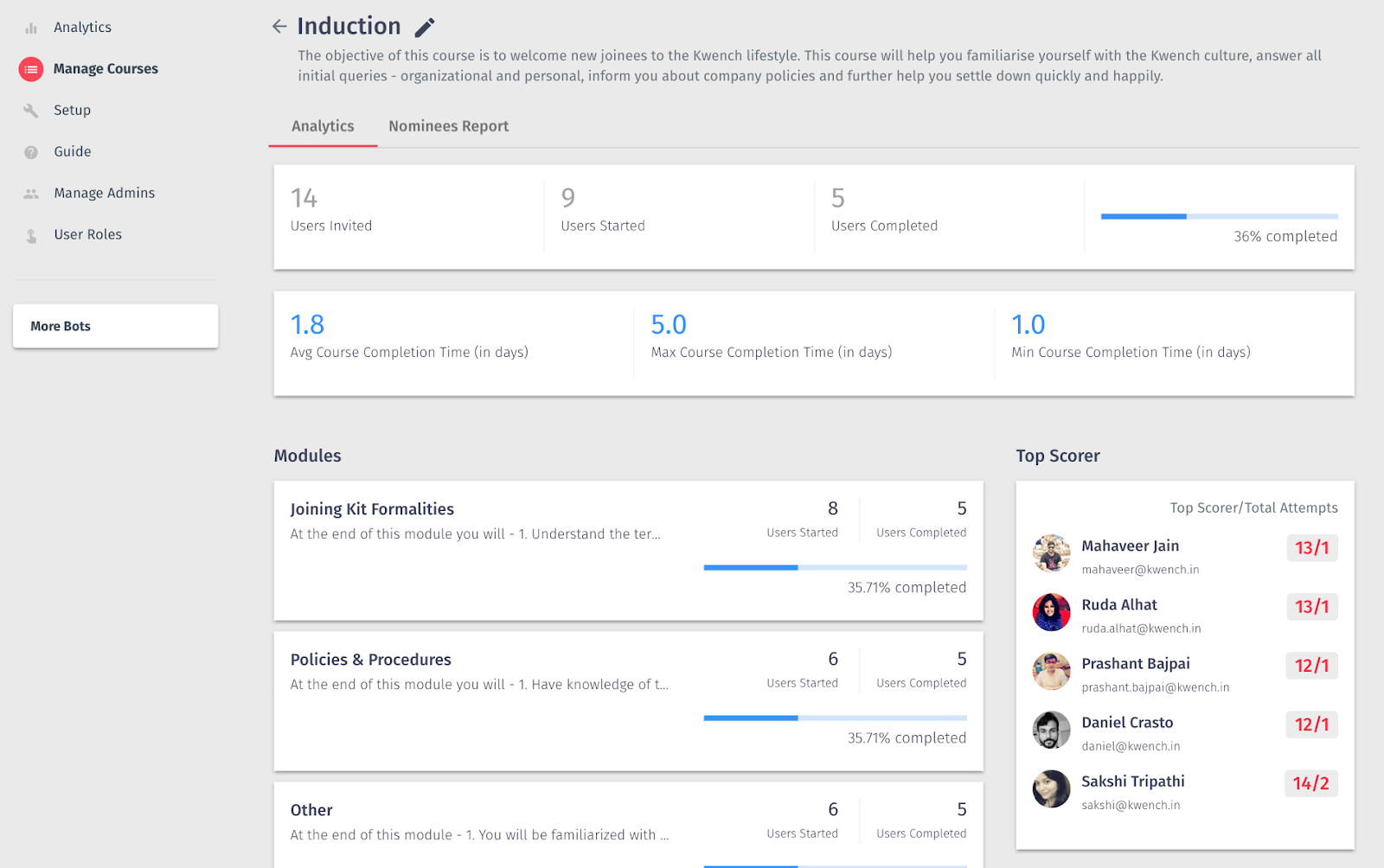
Task: Open the Other module card
Action: [x=311, y=810]
